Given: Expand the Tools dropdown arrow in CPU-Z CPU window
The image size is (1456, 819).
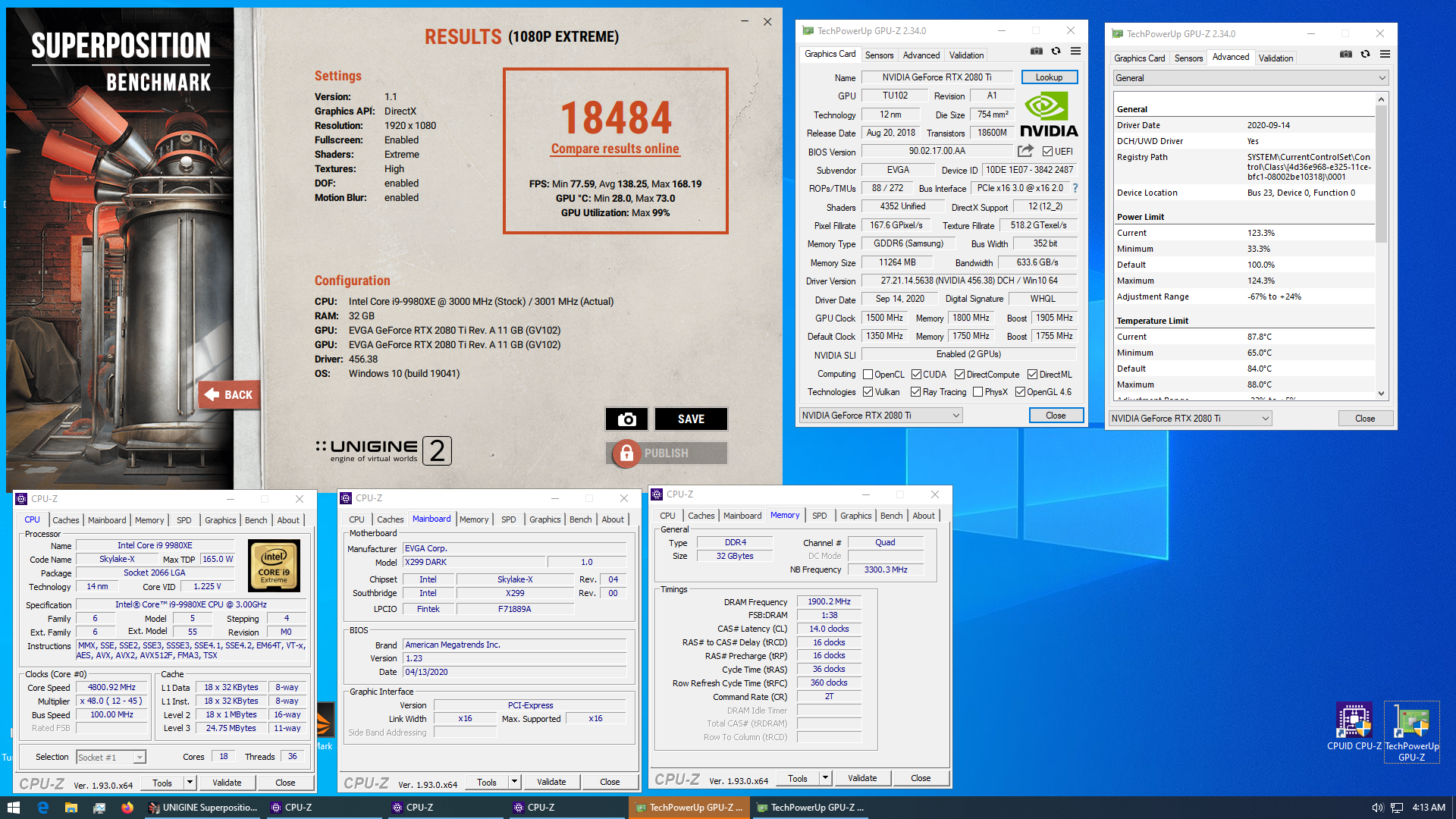Looking at the screenshot, I should click(x=190, y=783).
